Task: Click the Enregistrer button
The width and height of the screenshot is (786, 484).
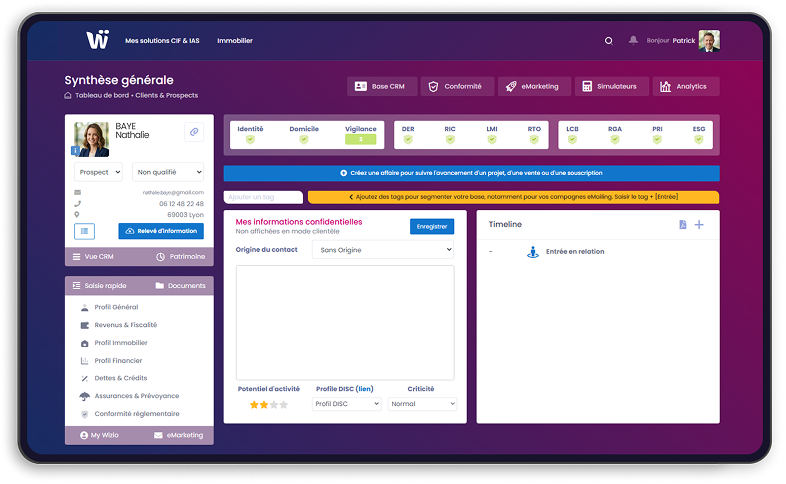Action: pyautogui.click(x=431, y=226)
